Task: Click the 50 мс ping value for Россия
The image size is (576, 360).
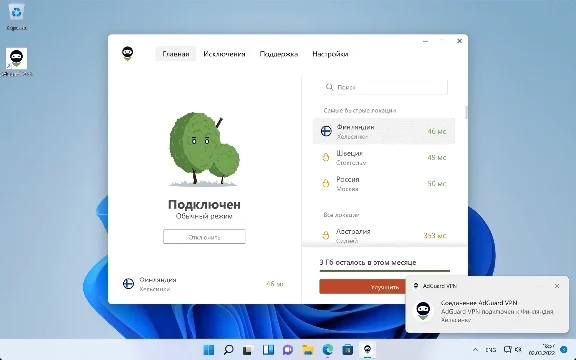Action: 437,183
